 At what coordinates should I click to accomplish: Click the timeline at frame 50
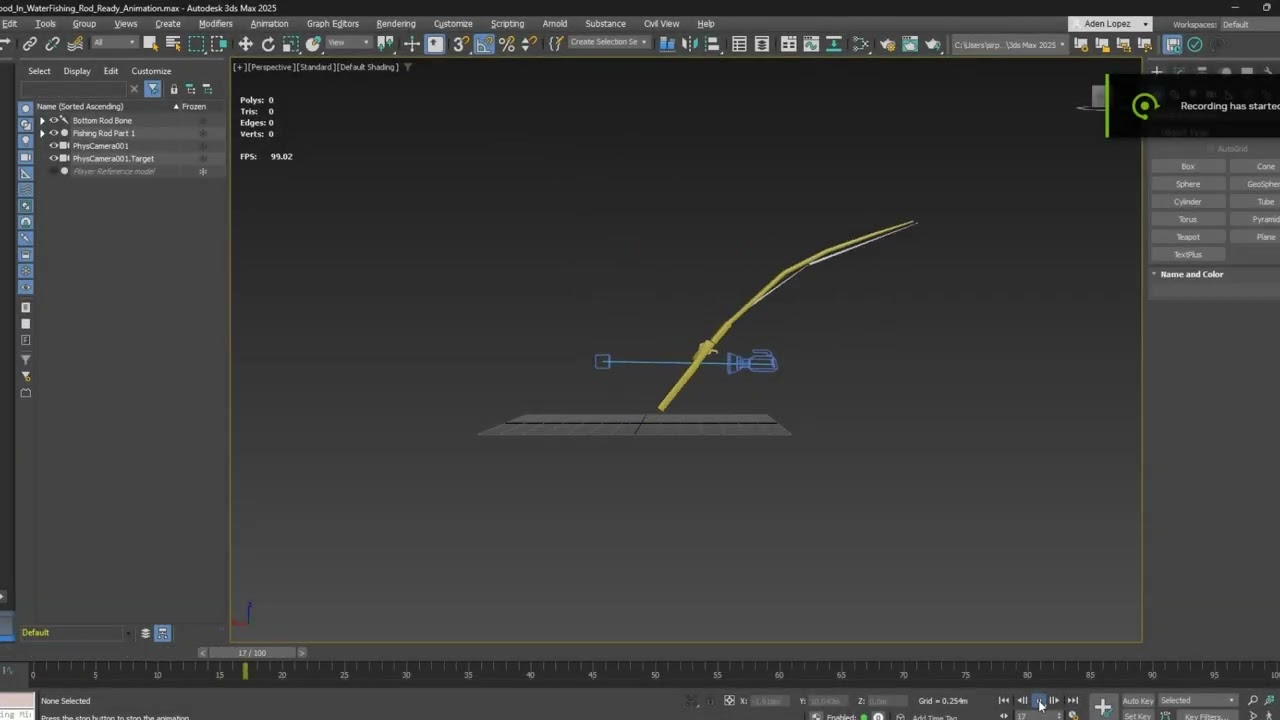click(655, 674)
